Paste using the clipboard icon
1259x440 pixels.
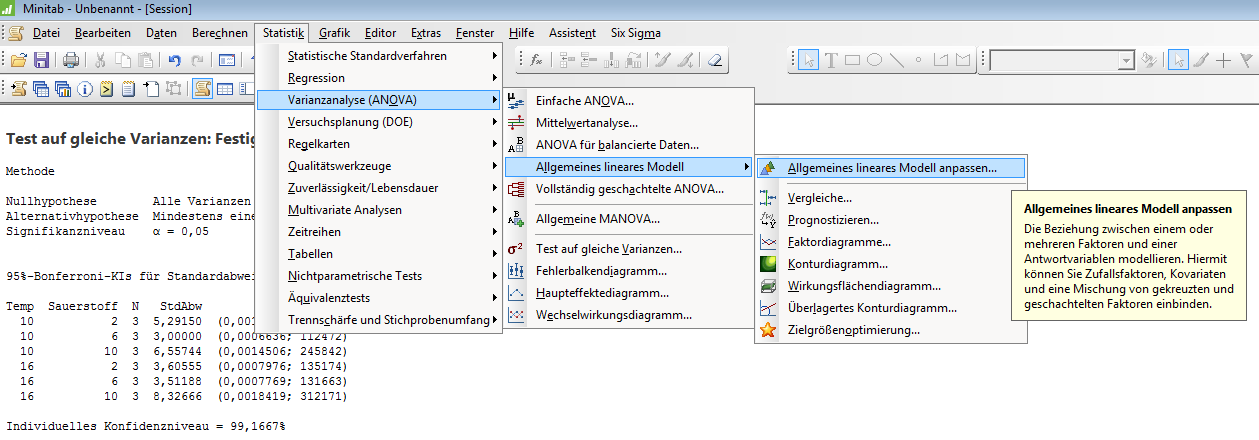pos(145,60)
